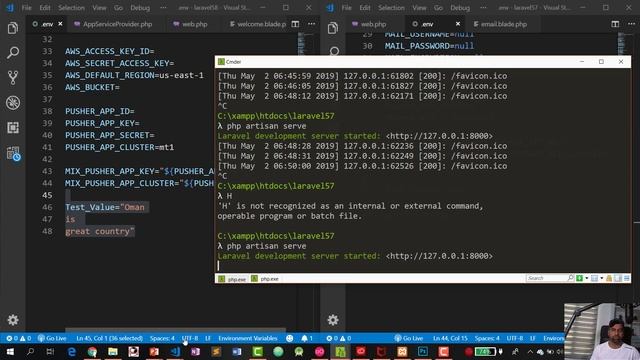Change UTF-8 encoding in left status bar
The width and height of the screenshot is (640, 360).
point(190,338)
